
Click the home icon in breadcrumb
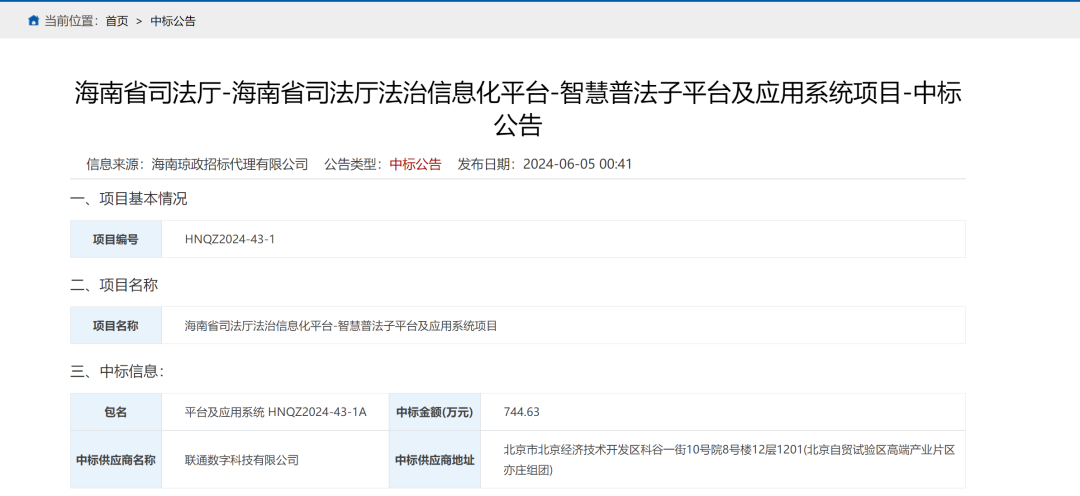tap(33, 21)
